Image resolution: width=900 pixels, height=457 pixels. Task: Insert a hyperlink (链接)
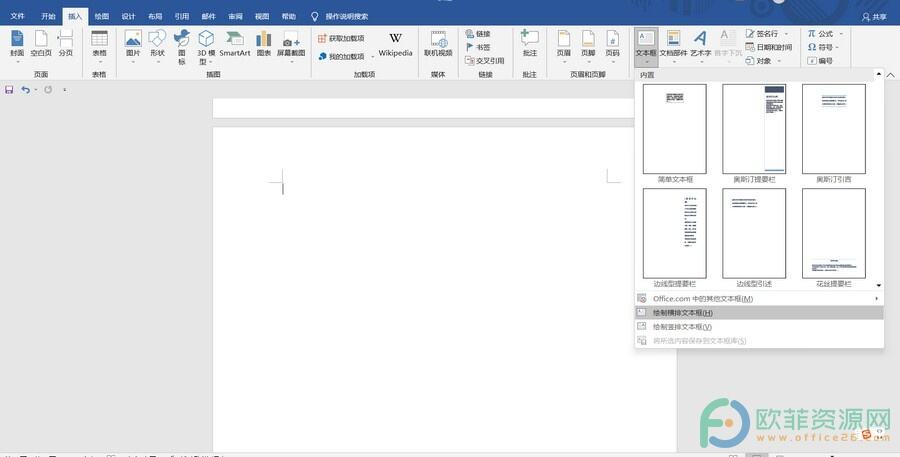pyautogui.click(x=478, y=34)
